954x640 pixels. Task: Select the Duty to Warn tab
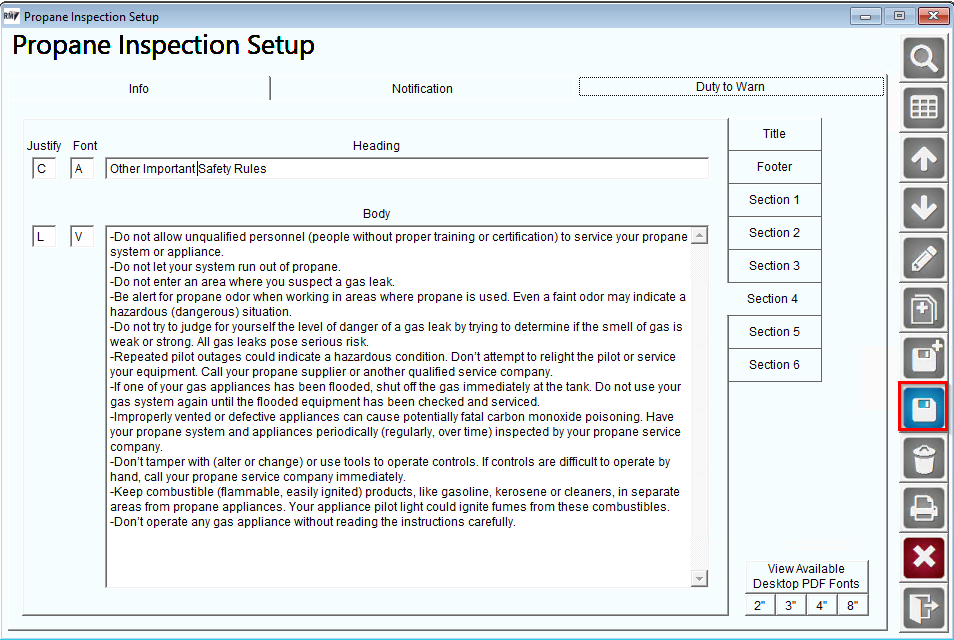pos(731,86)
